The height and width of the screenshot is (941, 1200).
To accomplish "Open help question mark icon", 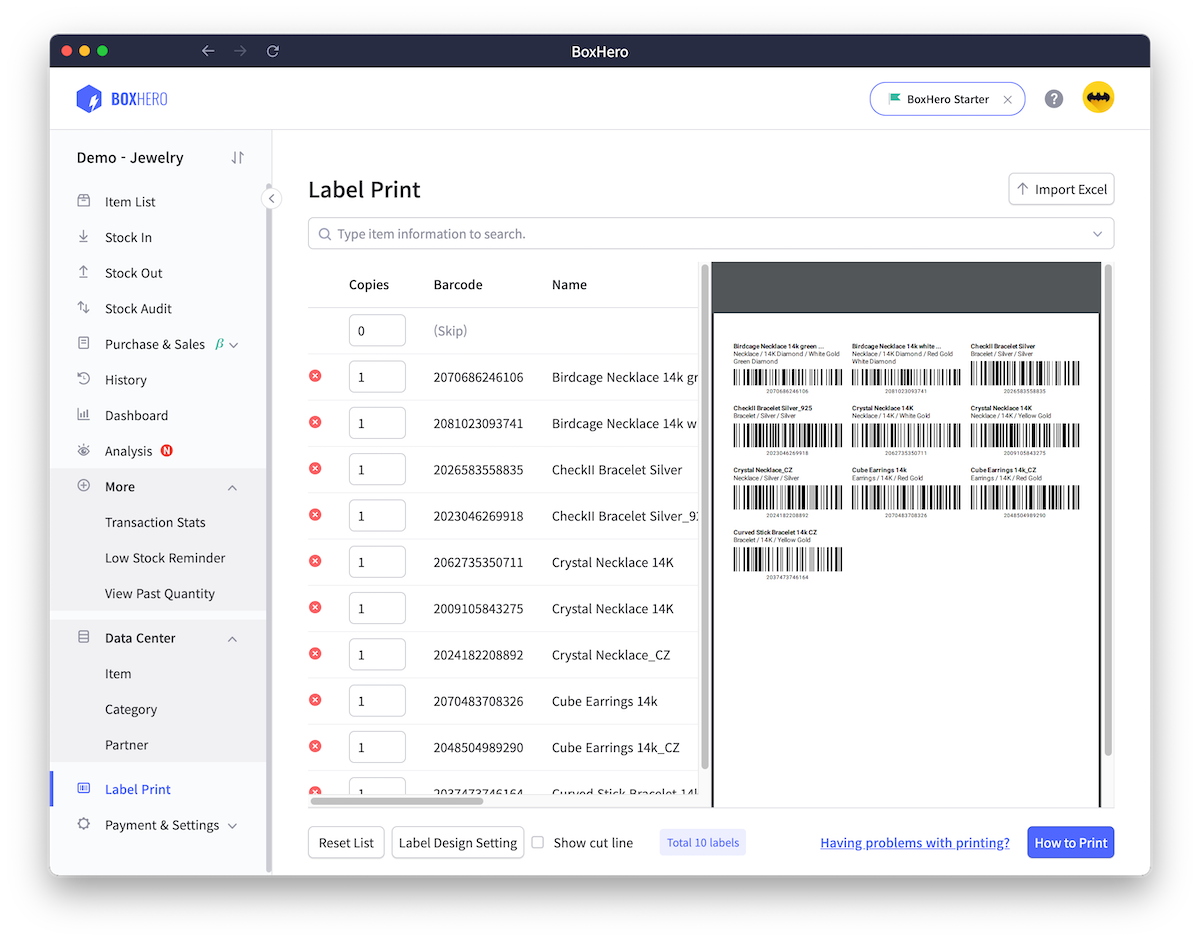I will tap(1054, 99).
